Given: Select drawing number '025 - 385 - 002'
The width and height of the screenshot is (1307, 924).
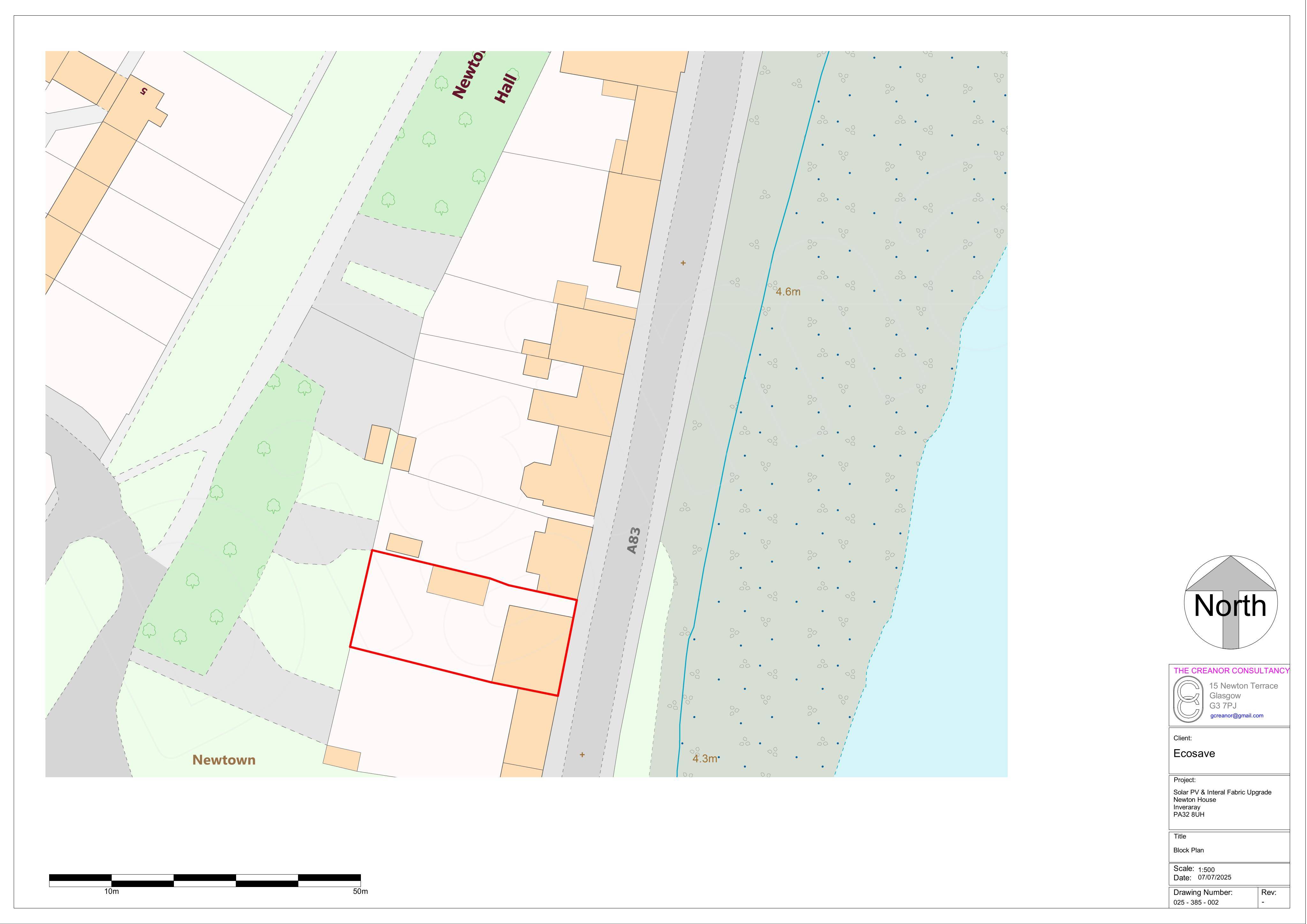Looking at the screenshot, I should (x=1196, y=902).
